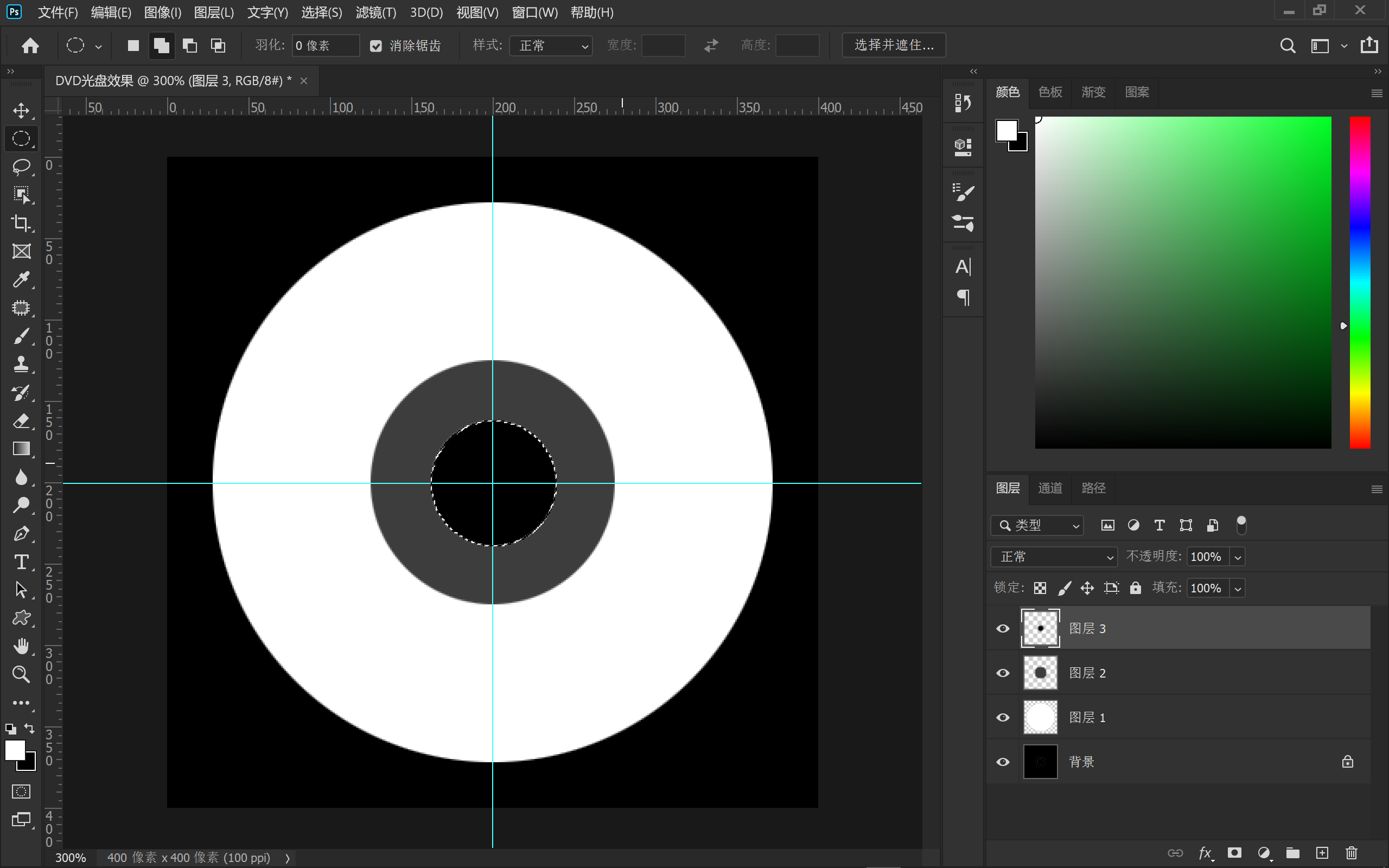Hide layer 图层 3 via eye icon
This screenshot has height=868, width=1389.
pyautogui.click(x=1003, y=629)
